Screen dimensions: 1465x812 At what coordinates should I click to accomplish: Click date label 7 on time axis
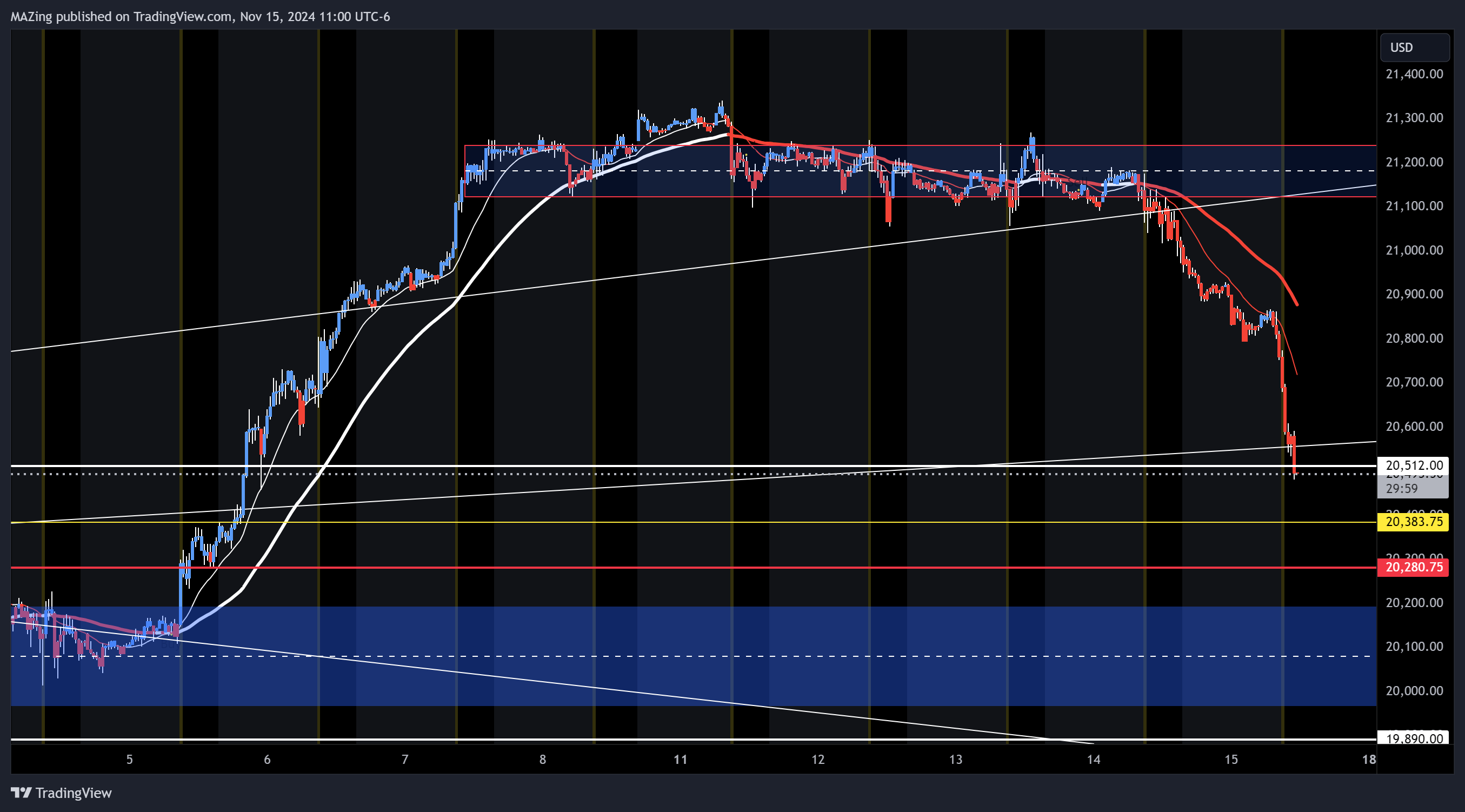(405, 760)
